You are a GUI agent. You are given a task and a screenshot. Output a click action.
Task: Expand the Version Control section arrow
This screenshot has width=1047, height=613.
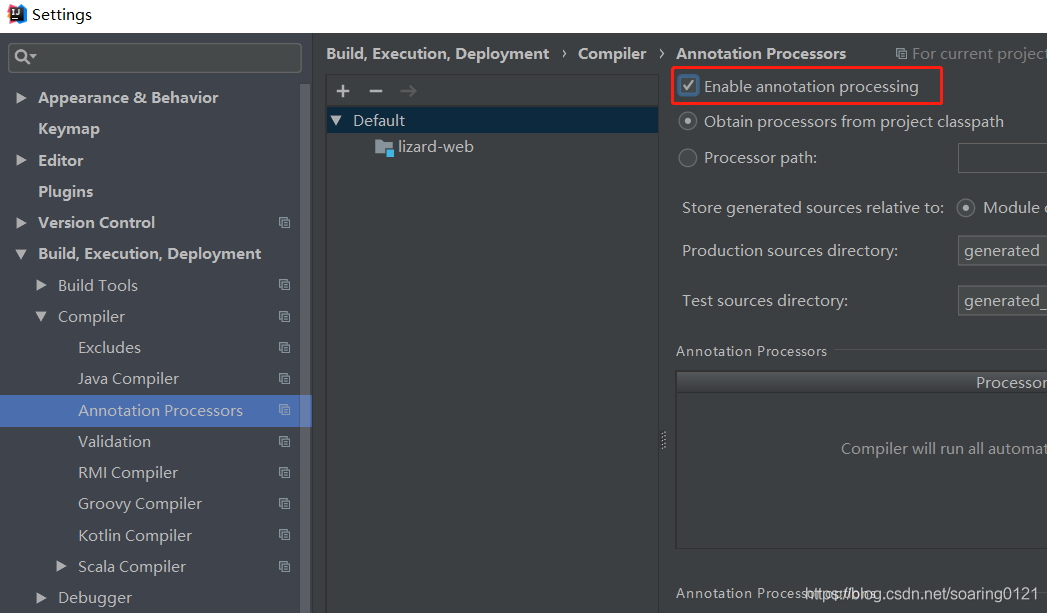[21, 222]
